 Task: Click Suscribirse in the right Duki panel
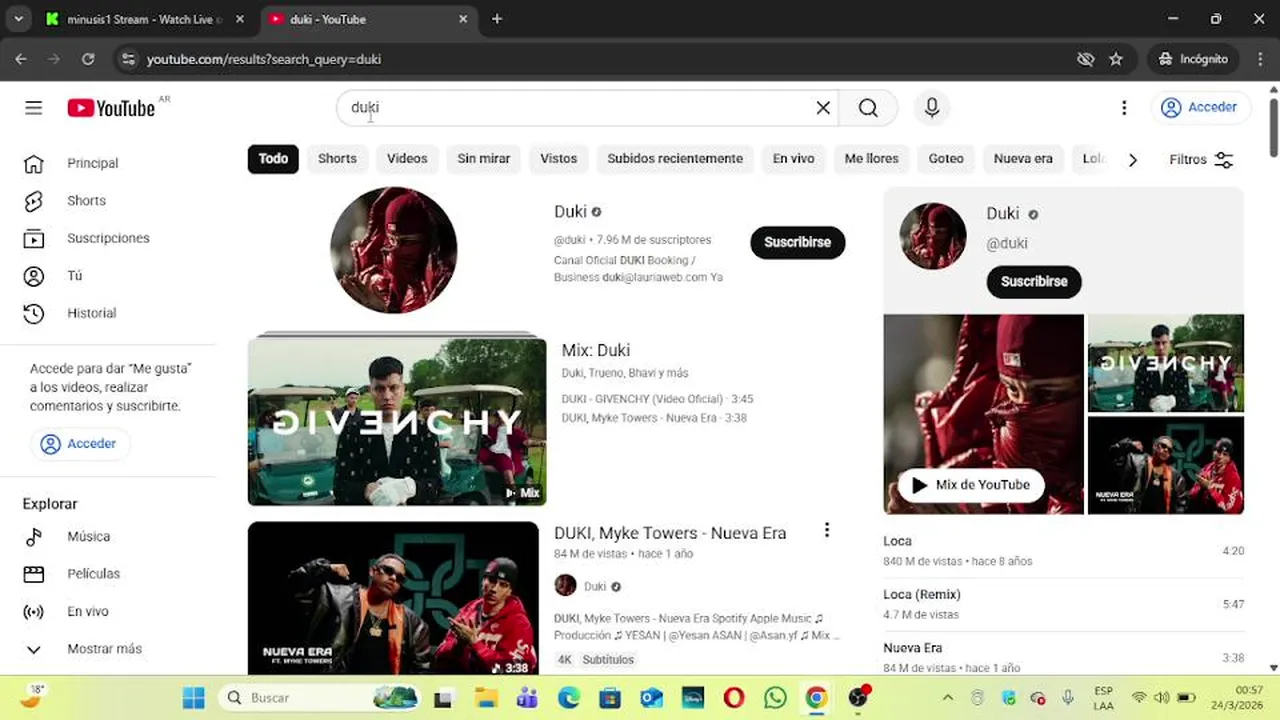pos(1034,282)
